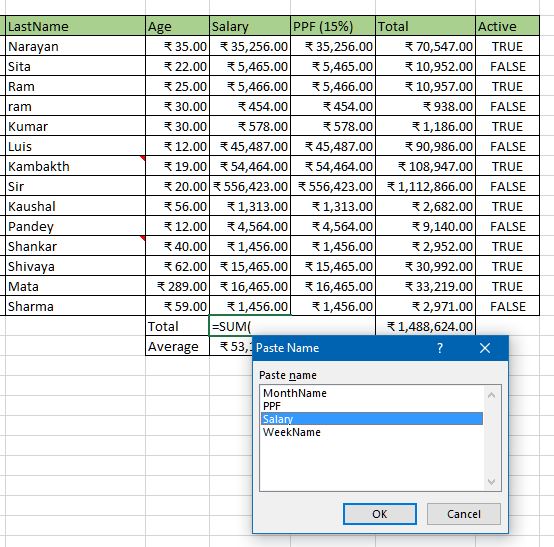
Task: Click Pandey's total ₹ 9,140.00
Action: tap(425, 226)
